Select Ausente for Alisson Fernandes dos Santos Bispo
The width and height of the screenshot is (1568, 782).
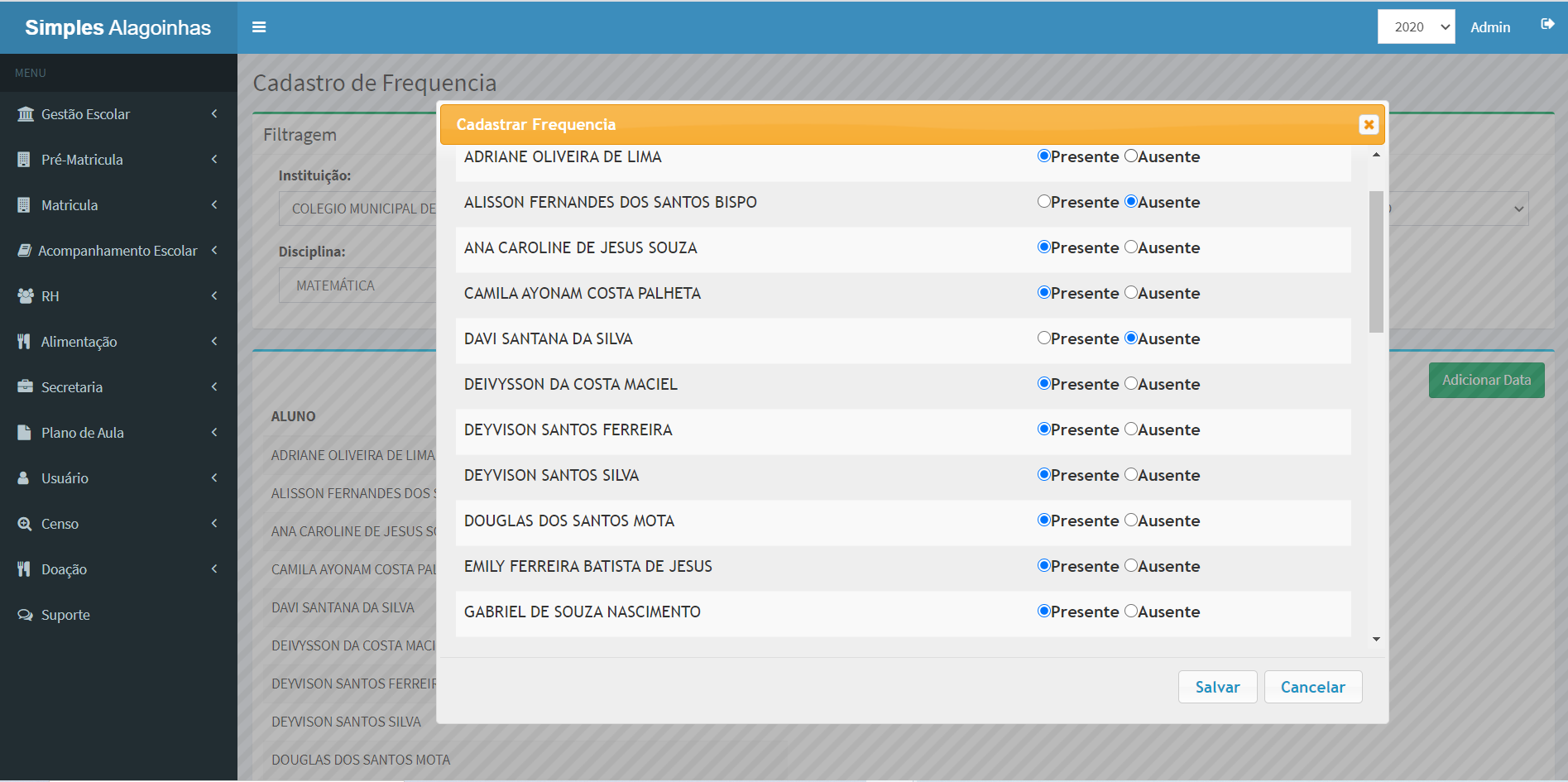point(1131,202)
